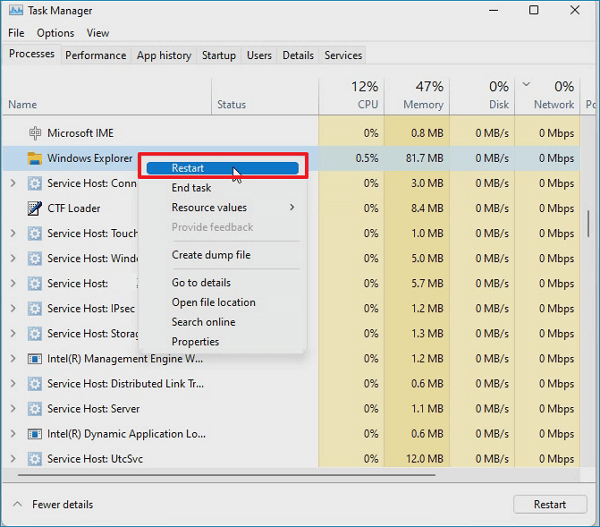Image resolution: width=600 pixels, height=527 pixels.
Task: Sort by the Status column header
Action: [265, 96]
